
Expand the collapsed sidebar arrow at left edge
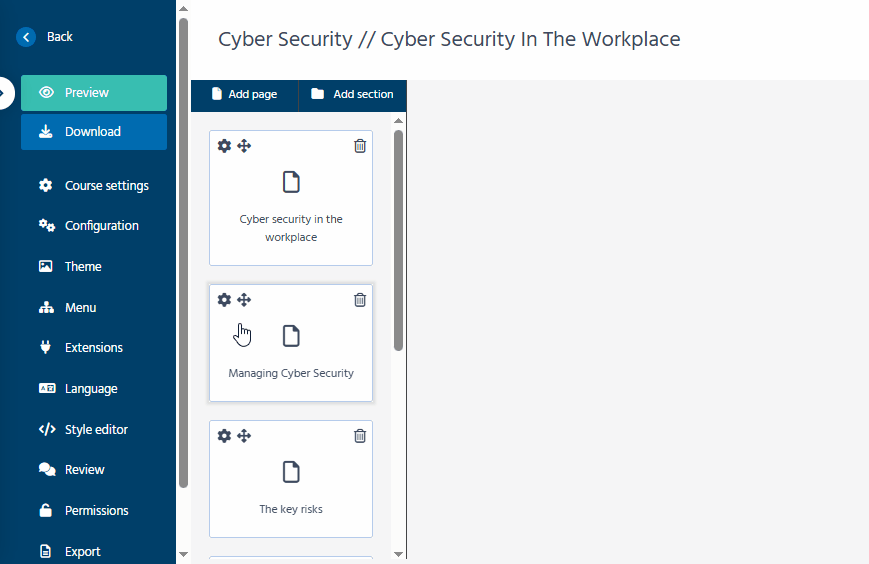tap(5, 93)
